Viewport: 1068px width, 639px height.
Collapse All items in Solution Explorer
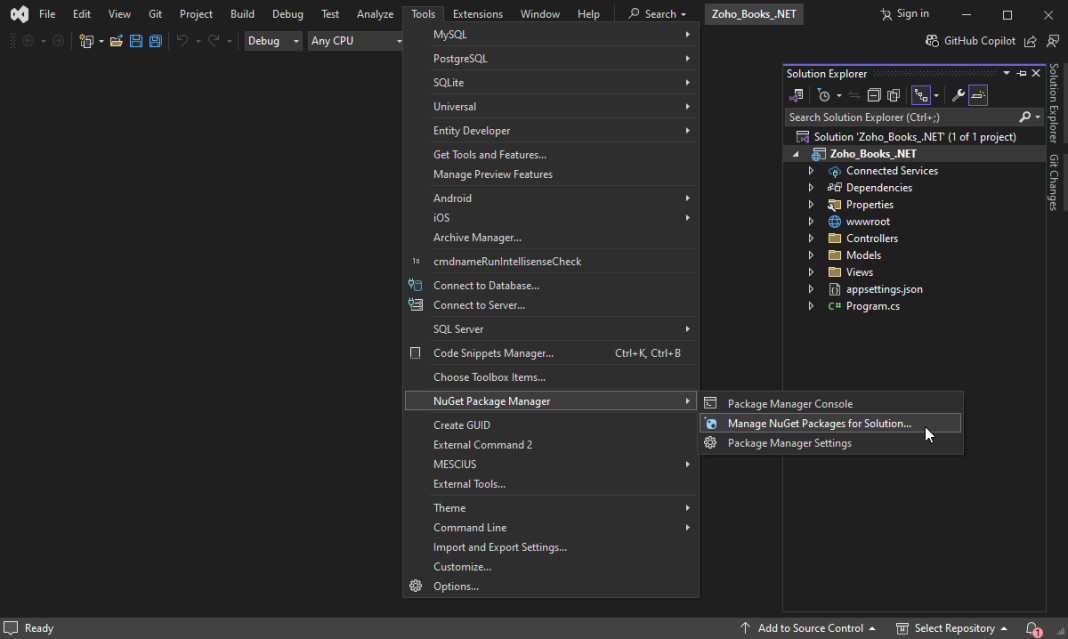tap(875, 94)
